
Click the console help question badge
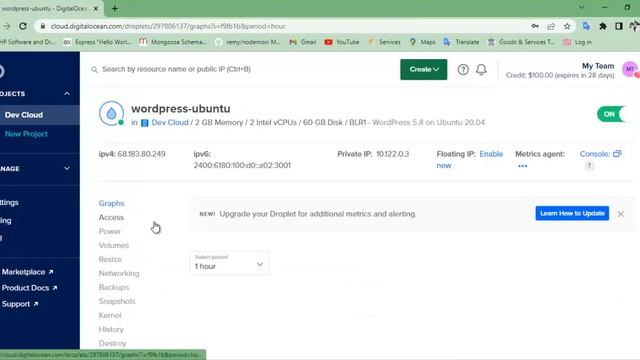[589, 165]
